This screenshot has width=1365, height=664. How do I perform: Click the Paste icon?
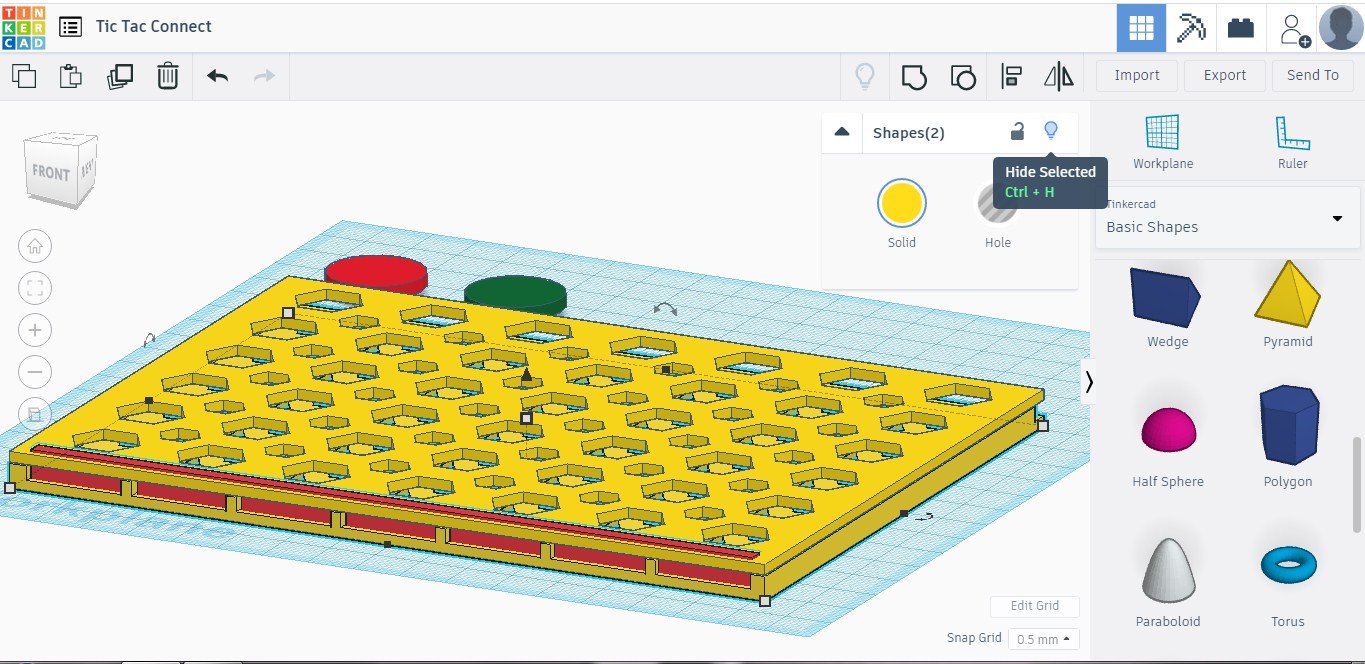click(71, 76)
